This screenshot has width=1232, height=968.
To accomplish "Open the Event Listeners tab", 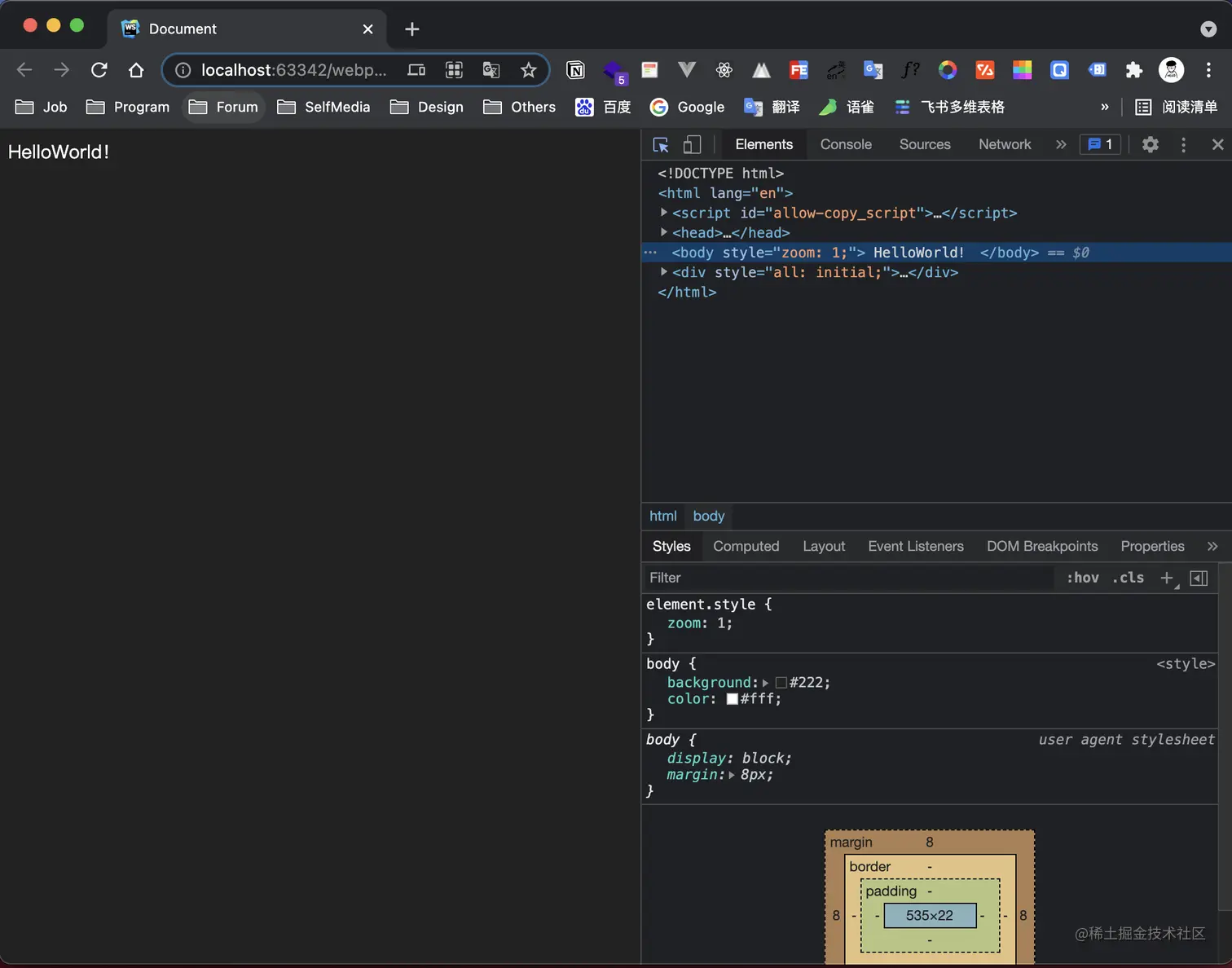I will (916, 546).
